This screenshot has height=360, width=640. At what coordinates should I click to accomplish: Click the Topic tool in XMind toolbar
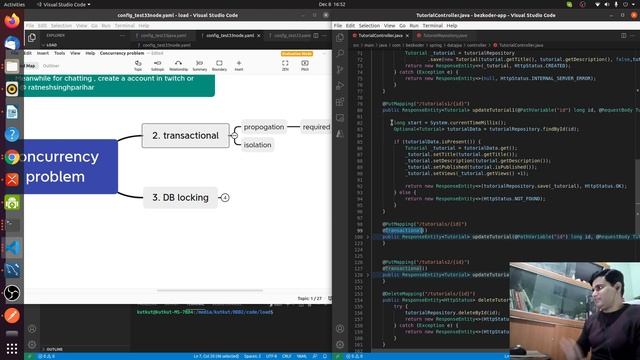[138, 65]
